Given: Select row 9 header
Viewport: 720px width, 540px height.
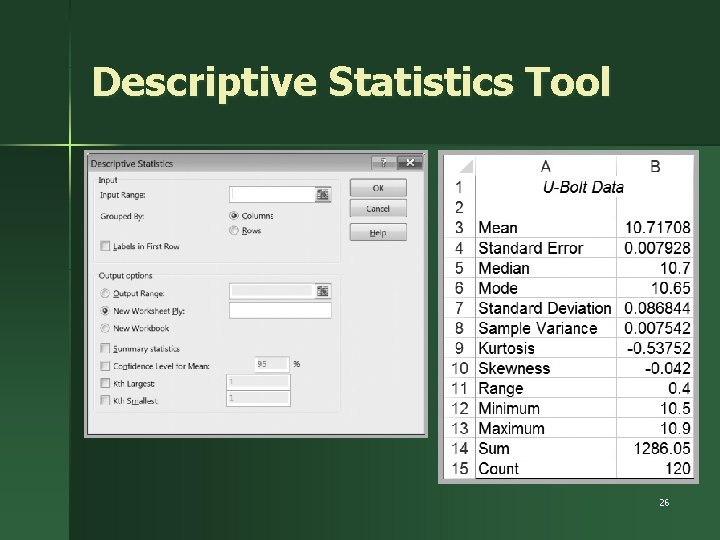Looking at the screenshot, I should point(459,348).
